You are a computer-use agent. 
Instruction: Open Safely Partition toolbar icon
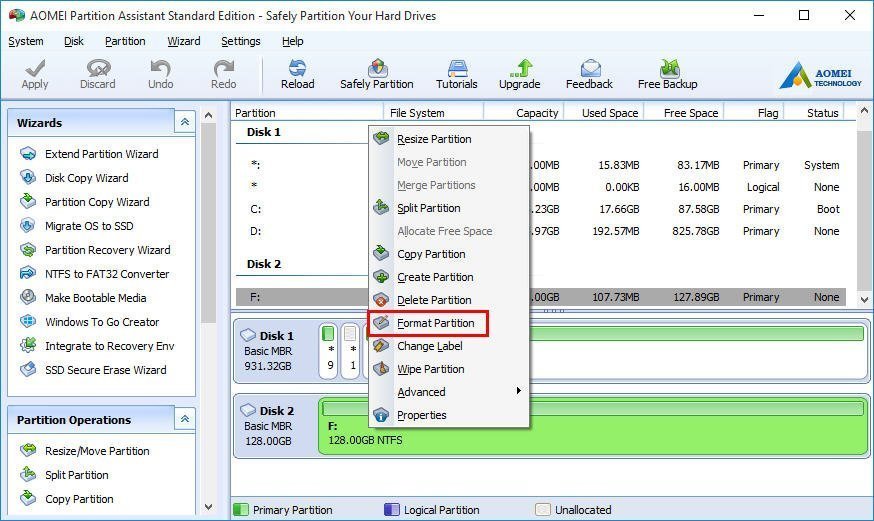click(x=377, y=68)
